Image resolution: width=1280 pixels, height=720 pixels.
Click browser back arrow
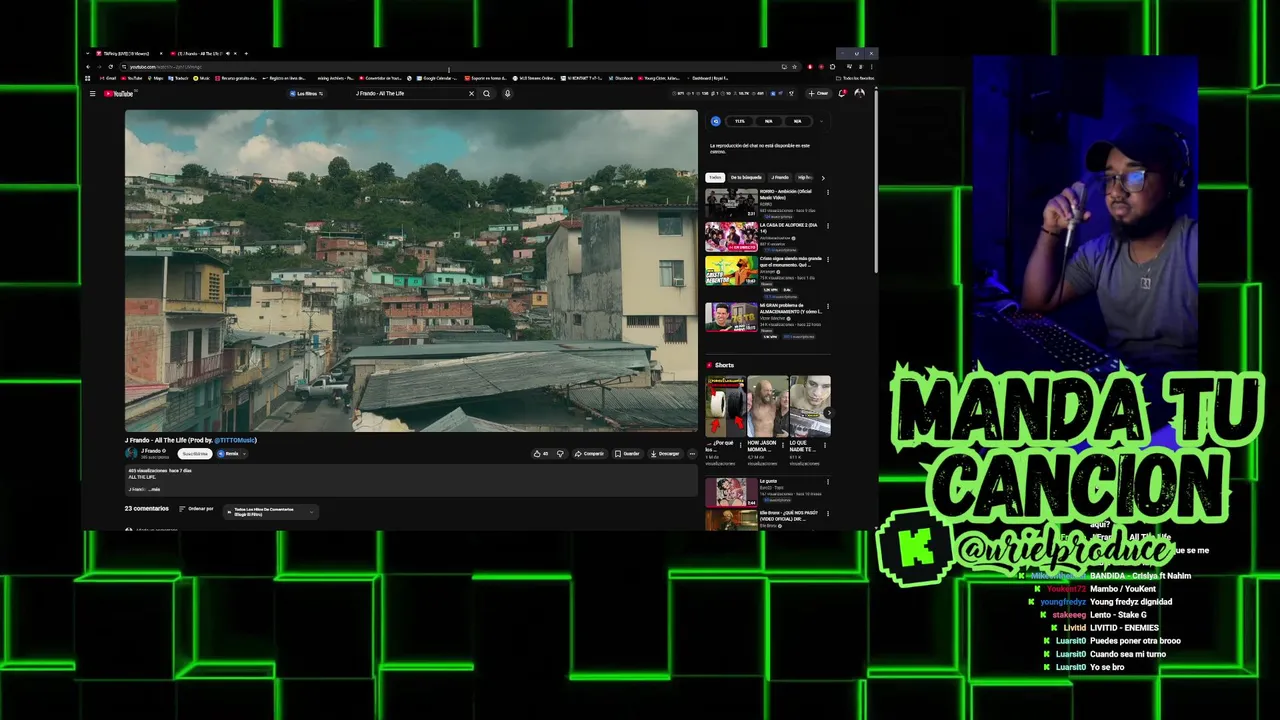pos(88,67)
